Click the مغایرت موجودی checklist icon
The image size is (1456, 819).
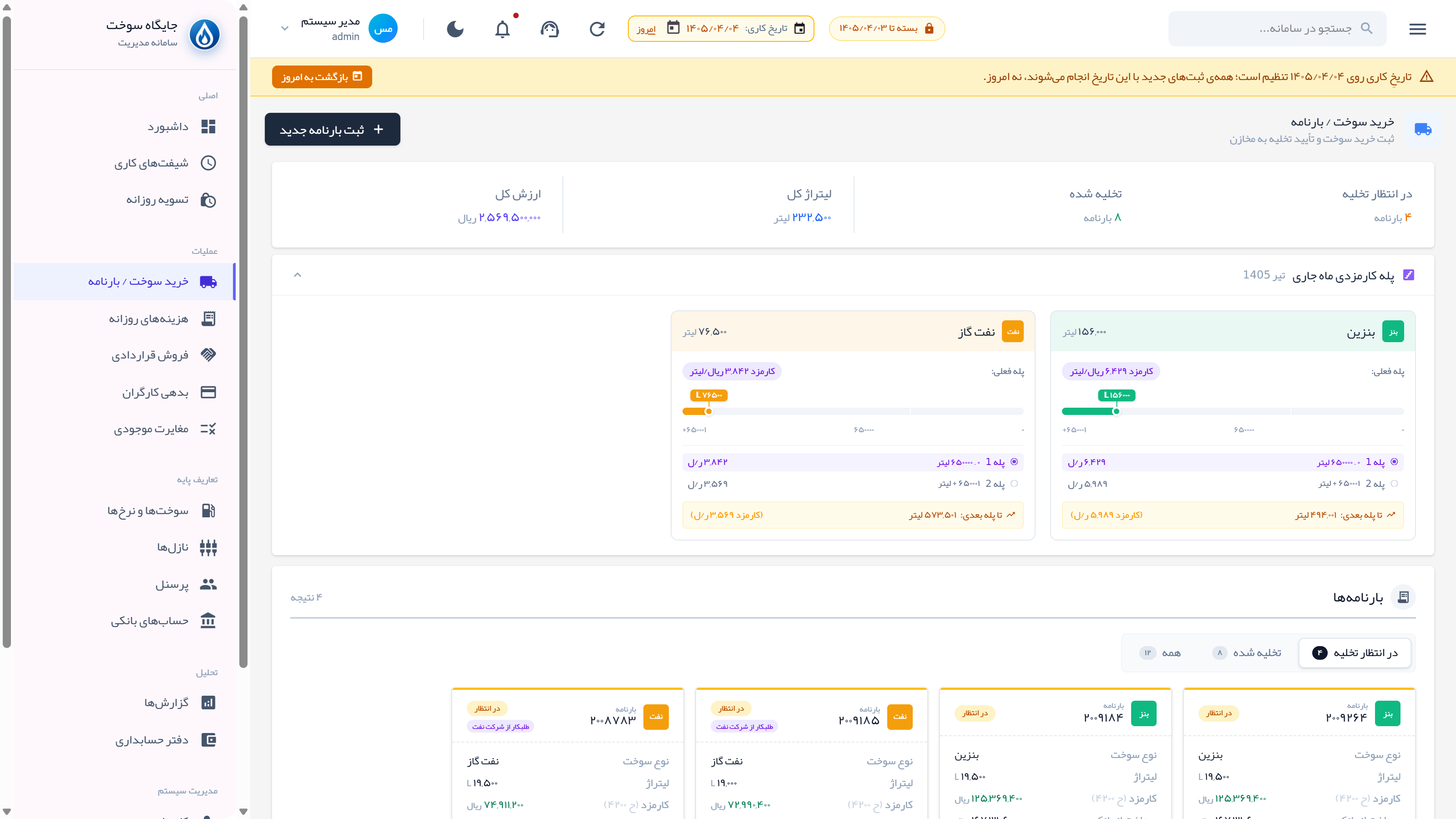tap(208, 429)
